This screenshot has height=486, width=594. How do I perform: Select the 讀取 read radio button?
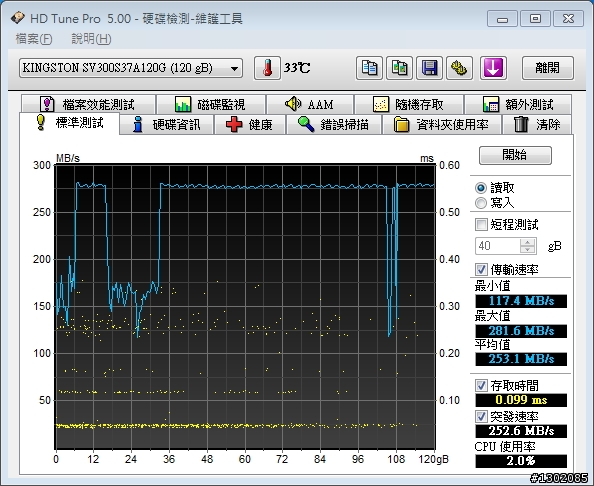[481, 188]
